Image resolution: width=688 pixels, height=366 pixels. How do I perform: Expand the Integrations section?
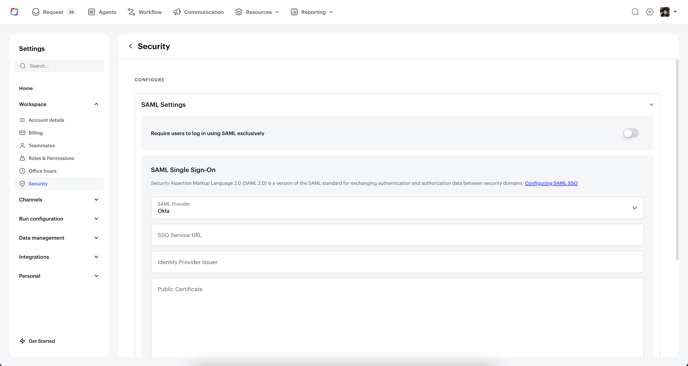[x=96, y=257]
